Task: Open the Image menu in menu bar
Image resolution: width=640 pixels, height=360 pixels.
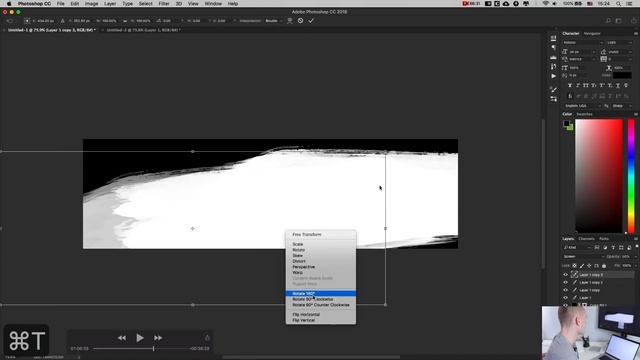Action: pos(91,4)
